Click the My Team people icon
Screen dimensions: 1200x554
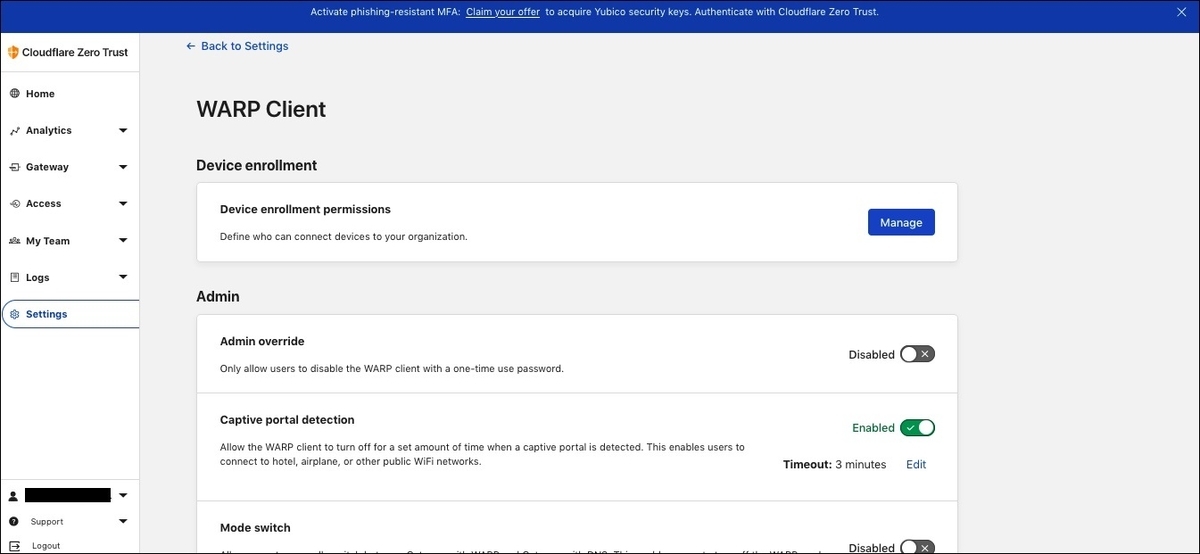point(14,241)
